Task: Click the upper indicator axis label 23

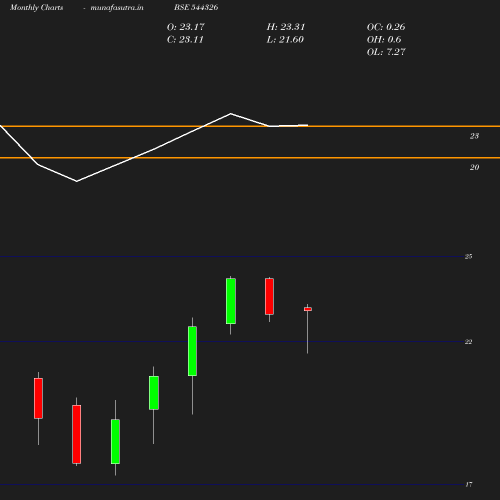Action: [474, 136]
